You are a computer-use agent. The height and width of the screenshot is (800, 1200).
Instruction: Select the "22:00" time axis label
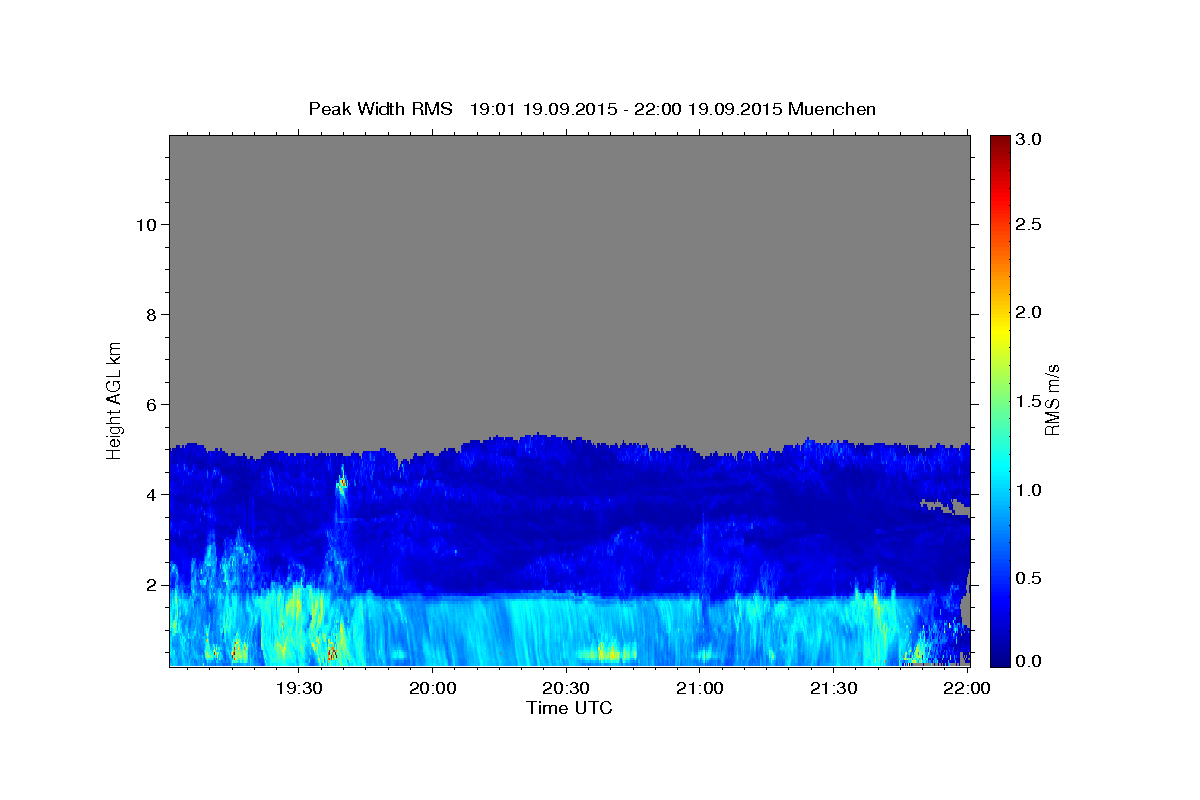[966, 688]
